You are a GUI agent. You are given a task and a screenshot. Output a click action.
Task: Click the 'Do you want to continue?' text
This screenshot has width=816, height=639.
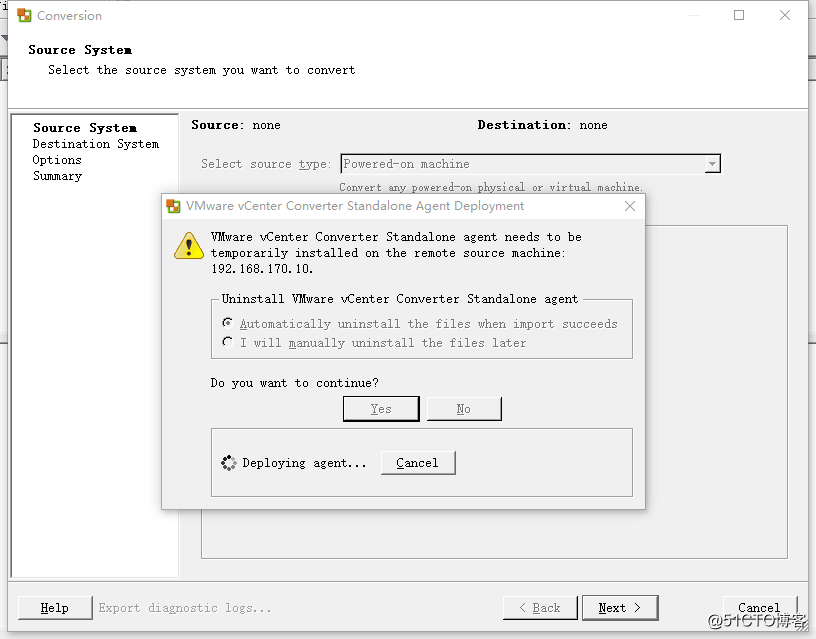[295, 383]
